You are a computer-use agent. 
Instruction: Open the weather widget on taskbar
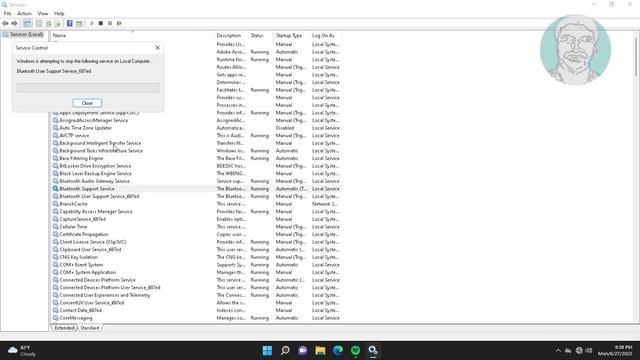tap(22, 351)
